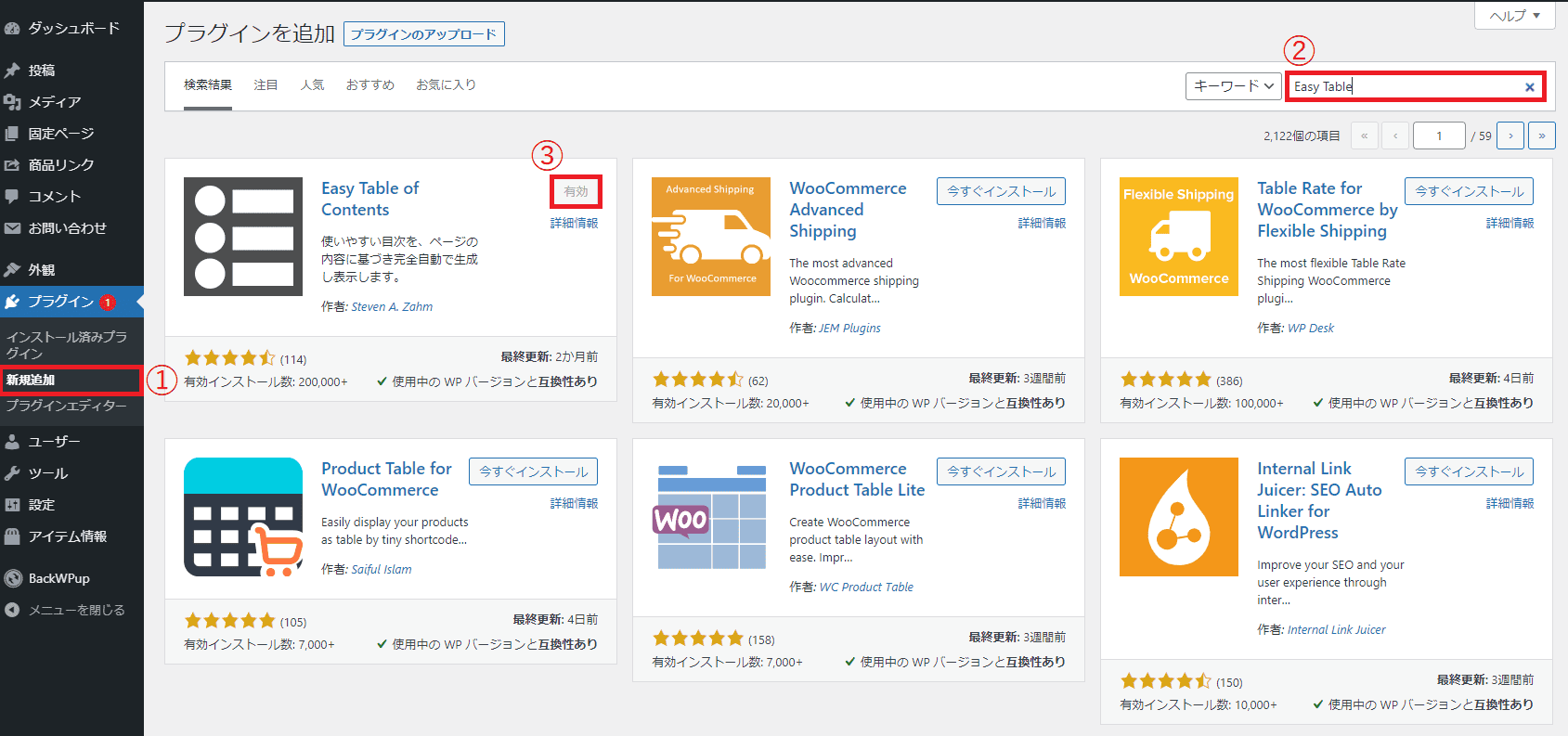Open Easy Table of Contents title link
This screenshot has width=1568, height=736.
(369, 199)
